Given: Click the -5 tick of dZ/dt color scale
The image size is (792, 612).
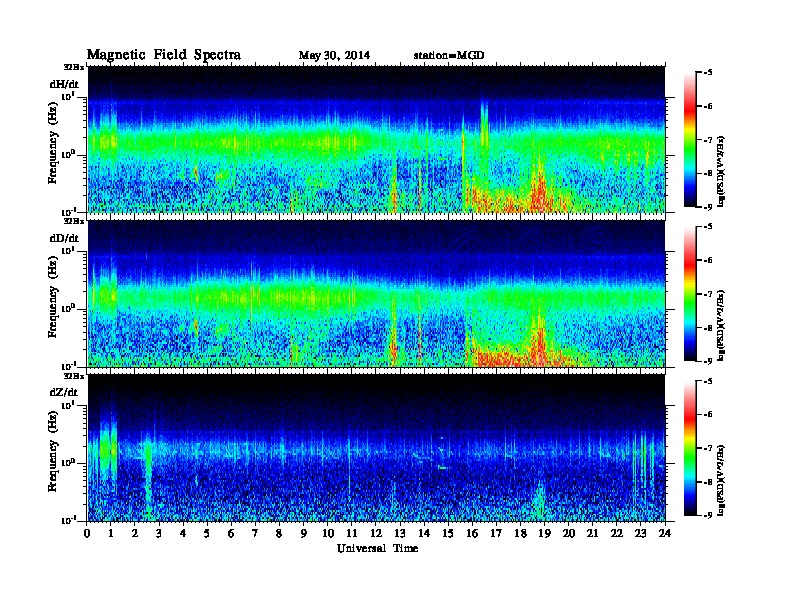Looking at the screenshot, I should [x=708, y=381].
